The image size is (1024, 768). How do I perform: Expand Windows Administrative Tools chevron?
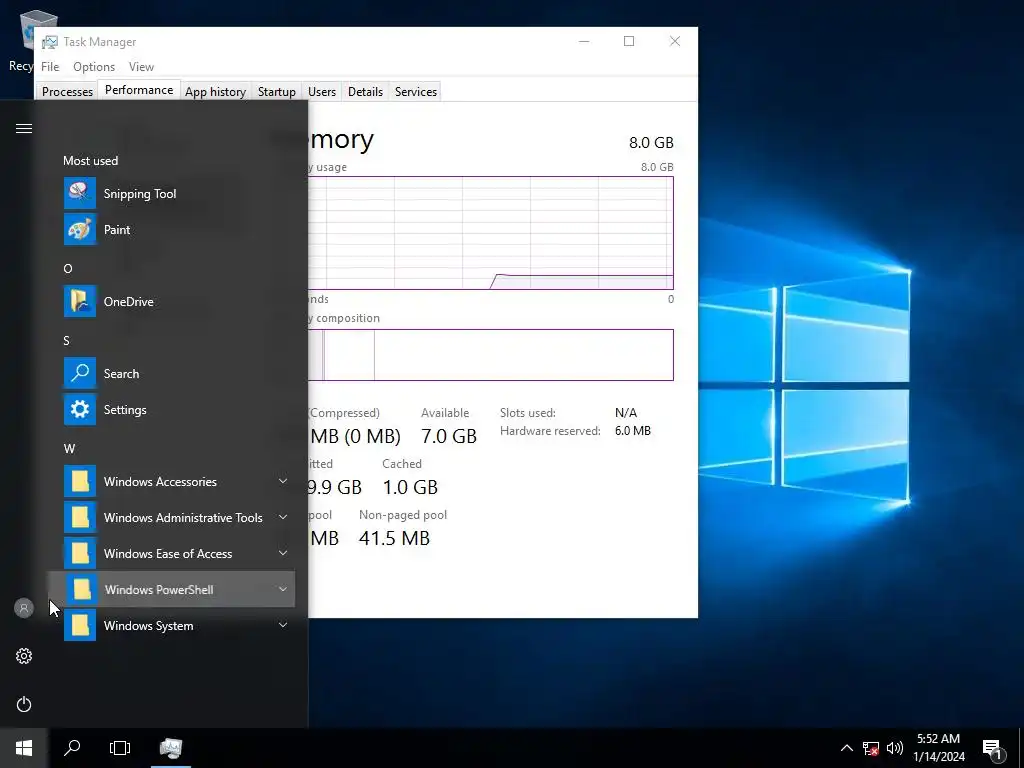(x=283, y=517)
